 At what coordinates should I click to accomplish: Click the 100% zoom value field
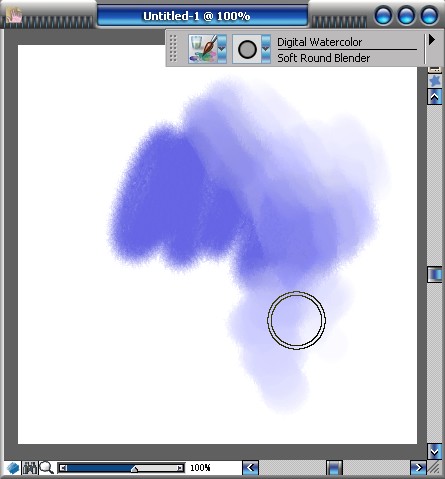coord(200,468)
